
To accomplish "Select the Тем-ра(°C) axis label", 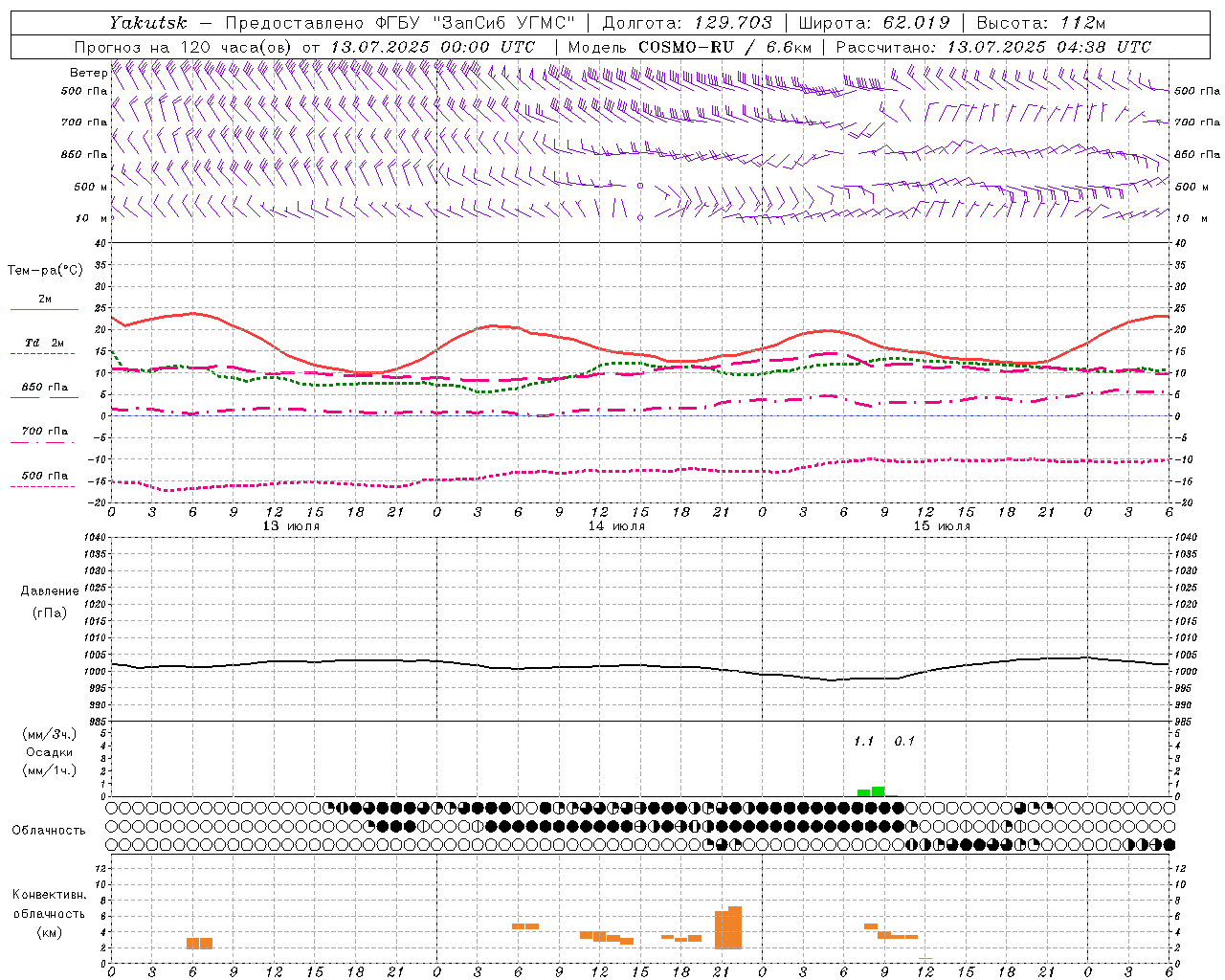I will point(45,270).
